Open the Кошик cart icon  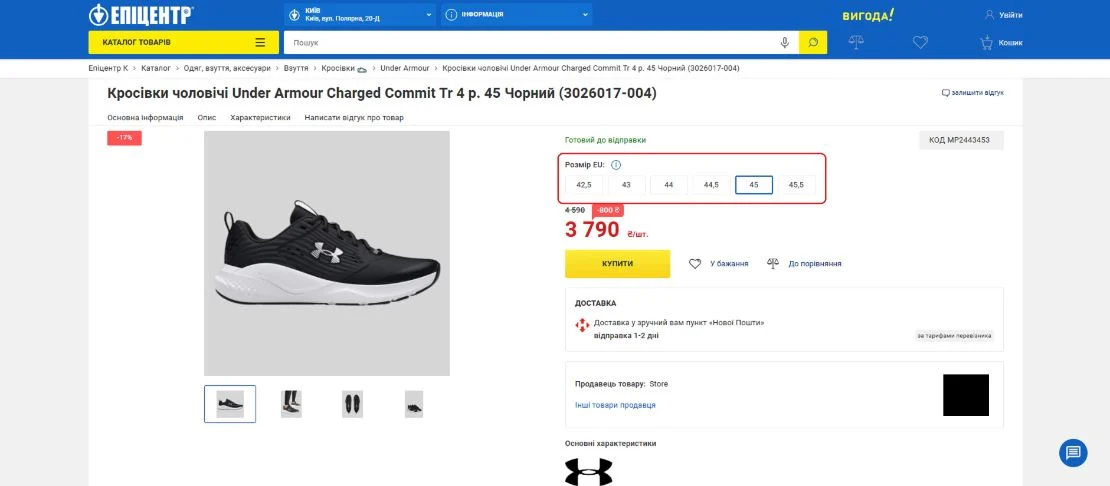pos(986,42)
